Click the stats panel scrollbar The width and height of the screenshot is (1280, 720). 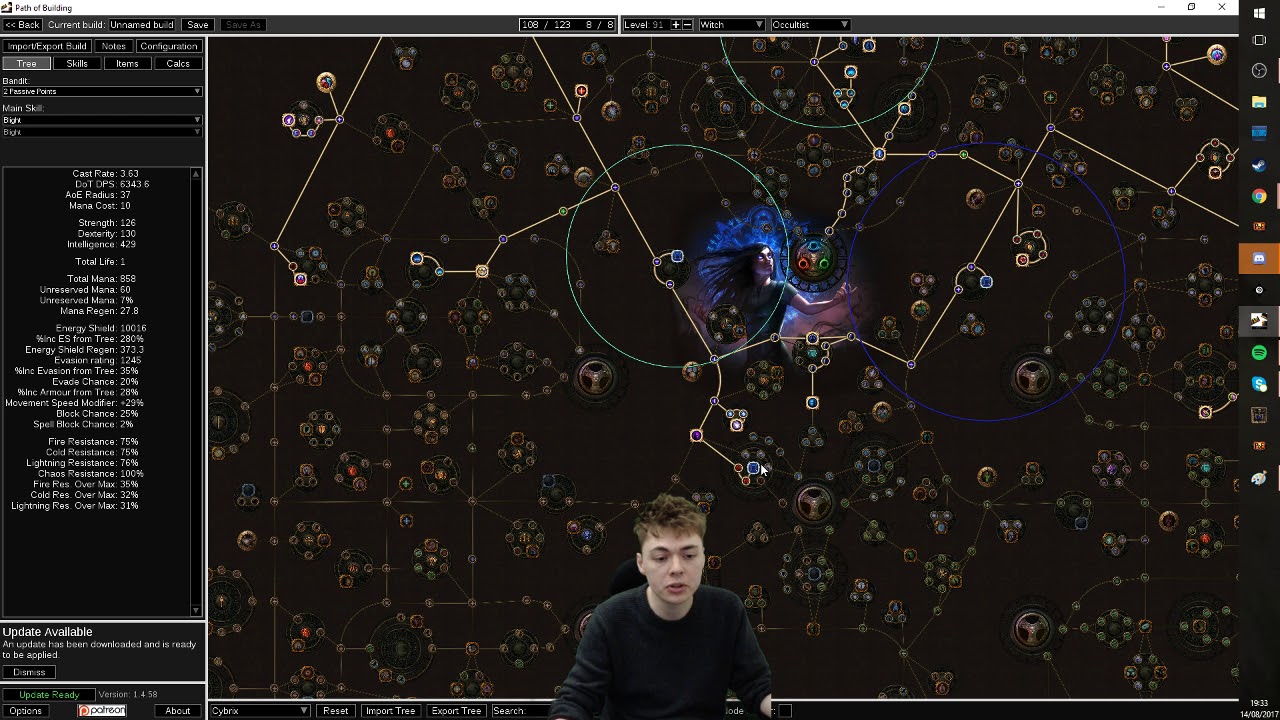[196, 390]
